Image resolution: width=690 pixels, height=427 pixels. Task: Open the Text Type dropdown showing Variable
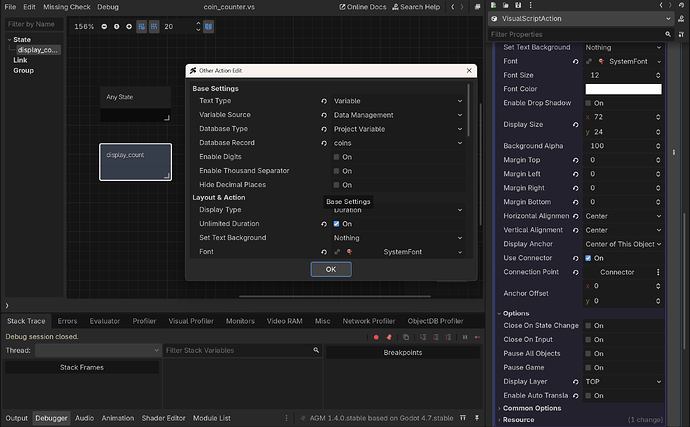pyautogui.click(x=398, y=101)
